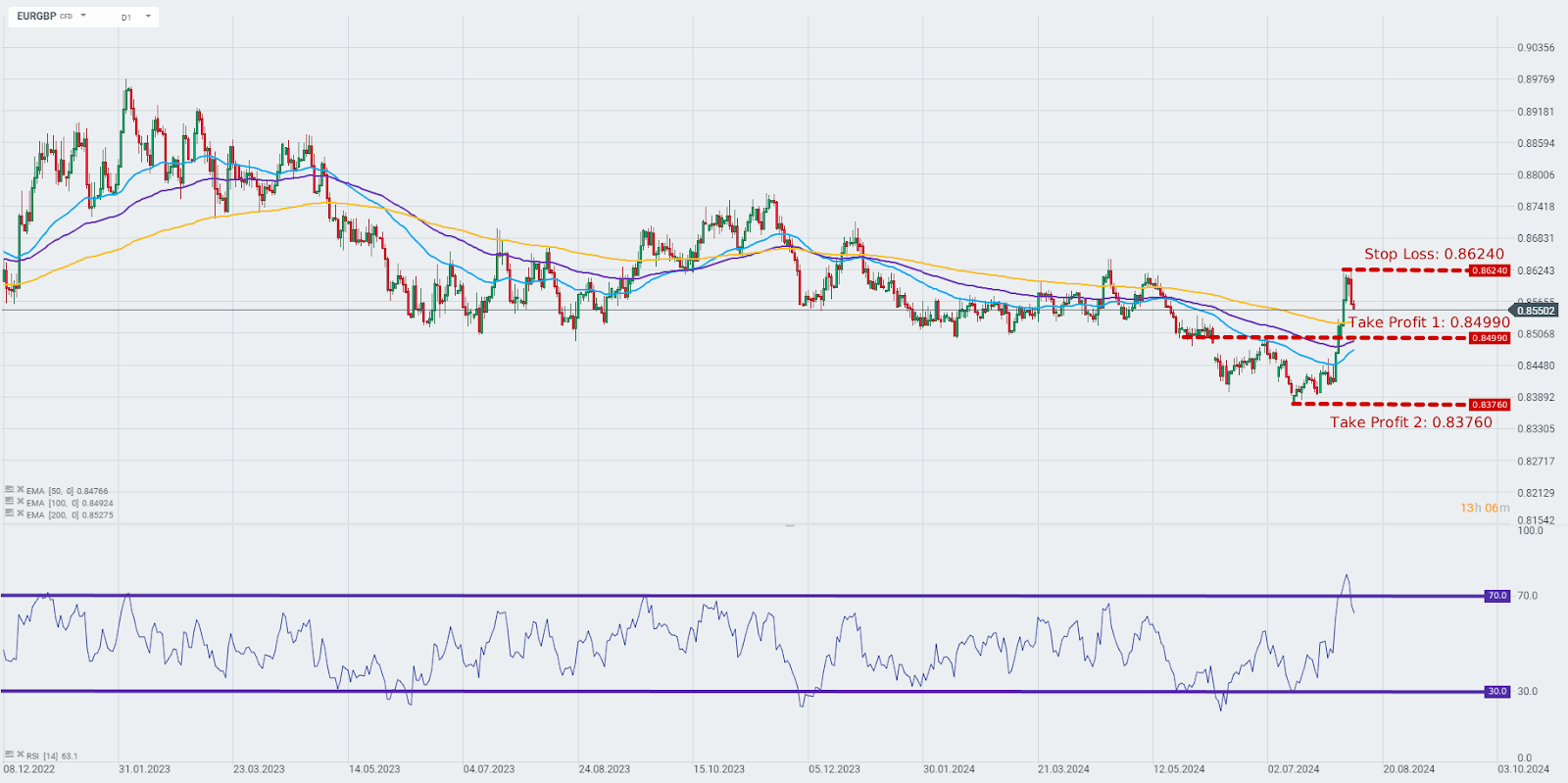Click the 0.82129 price axis label

(x=1536, y=493)
